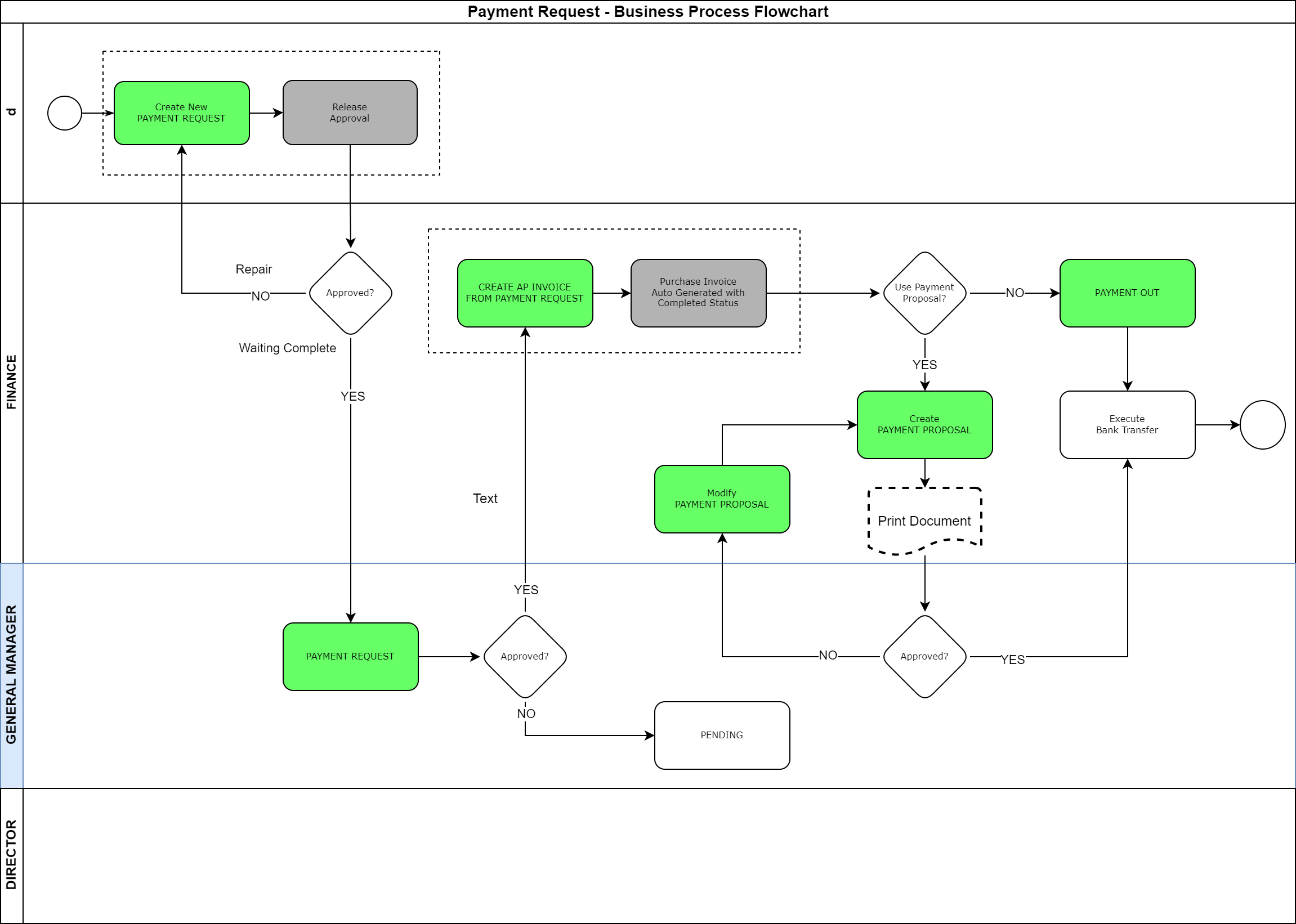
Task: Click the PAYMENT OUT green box
Action: click(1127, 293)
